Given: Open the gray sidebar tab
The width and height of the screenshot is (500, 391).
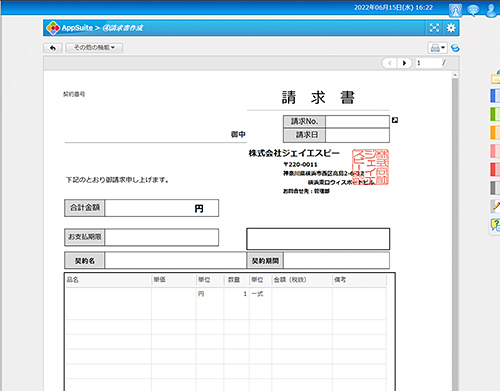Looking at the screenshot, I should [x=495, y=188].
